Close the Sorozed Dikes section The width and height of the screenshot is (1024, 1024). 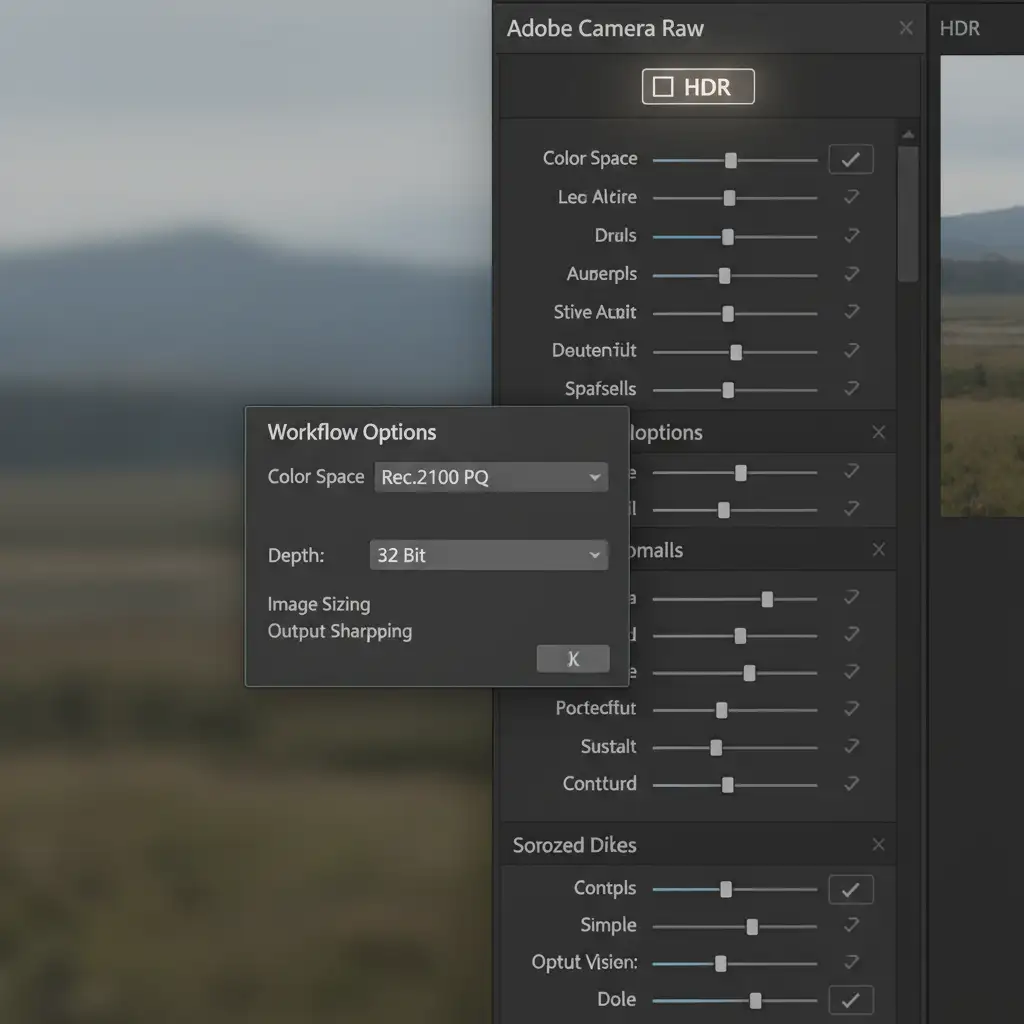tap(878, 845)
